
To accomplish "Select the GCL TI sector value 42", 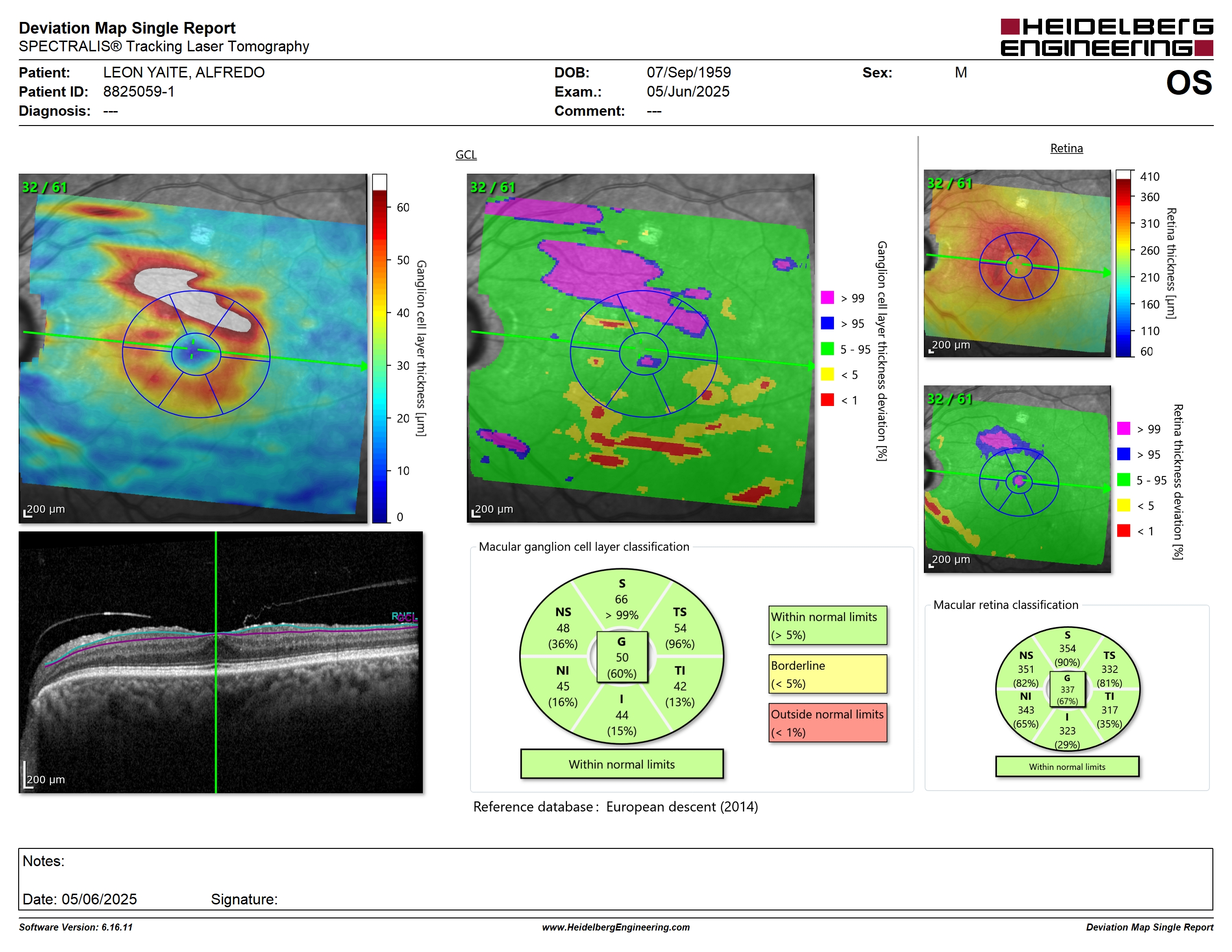I will [680, 686].
